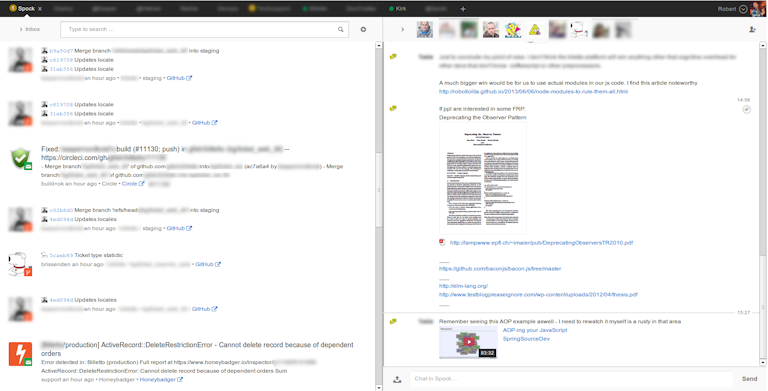Click Robert's profile picture in top bar
Screen dimensions: 768x391
pyautogui.click(x=757, y=9)
